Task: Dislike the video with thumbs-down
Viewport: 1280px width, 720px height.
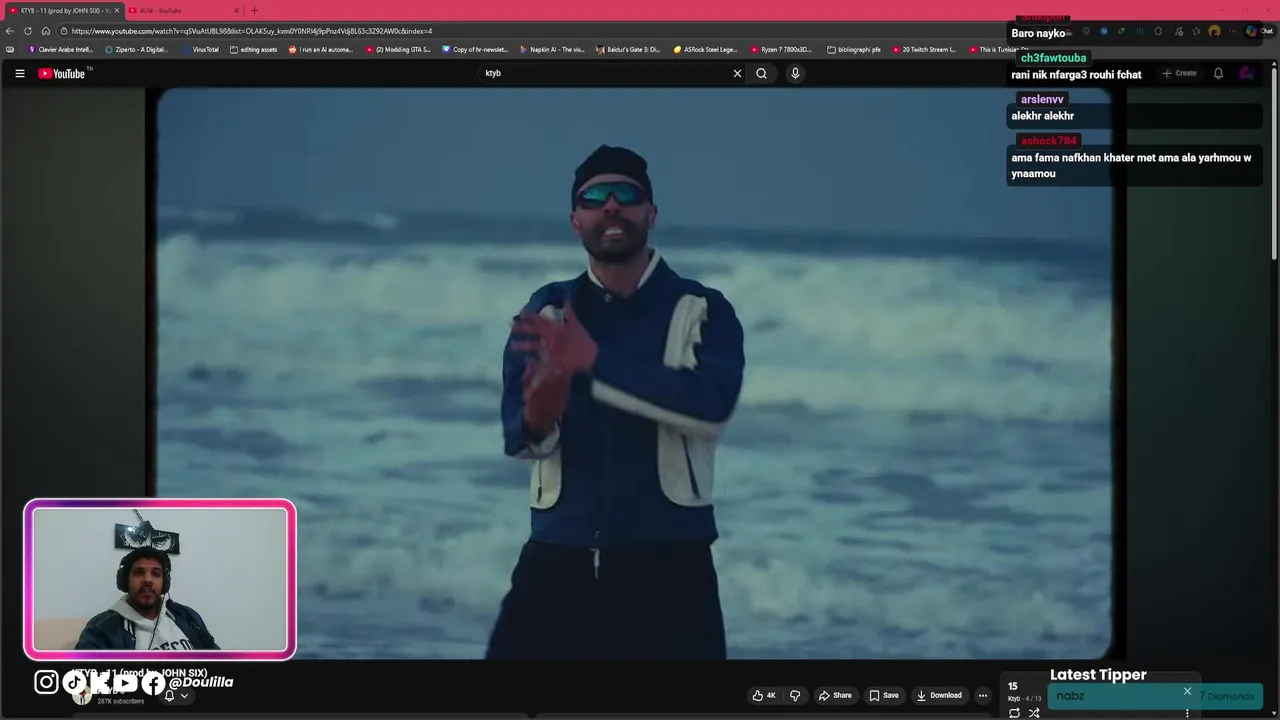Action: click(x=795, y=695)
